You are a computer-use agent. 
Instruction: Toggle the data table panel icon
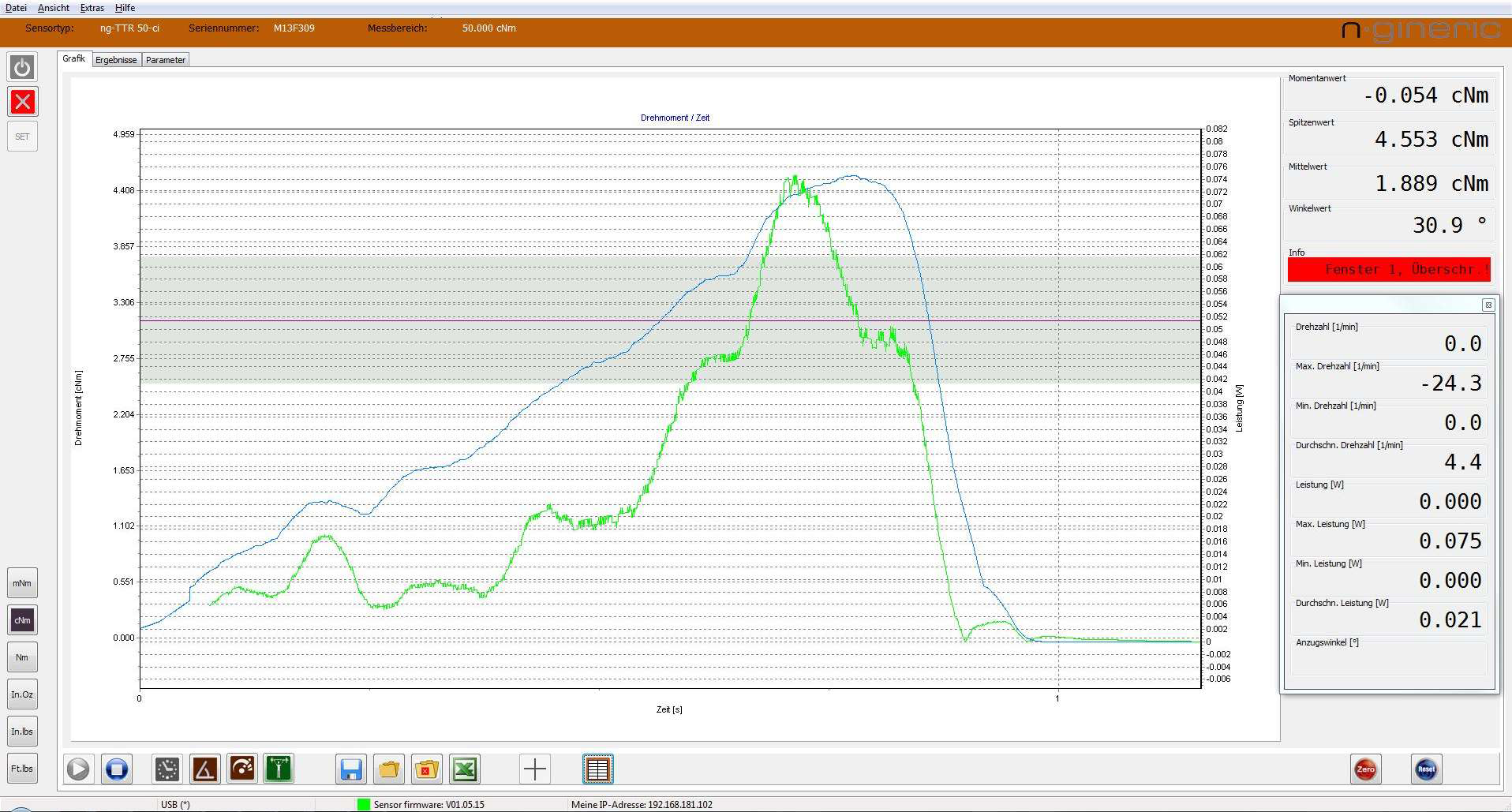click(598, 769)
